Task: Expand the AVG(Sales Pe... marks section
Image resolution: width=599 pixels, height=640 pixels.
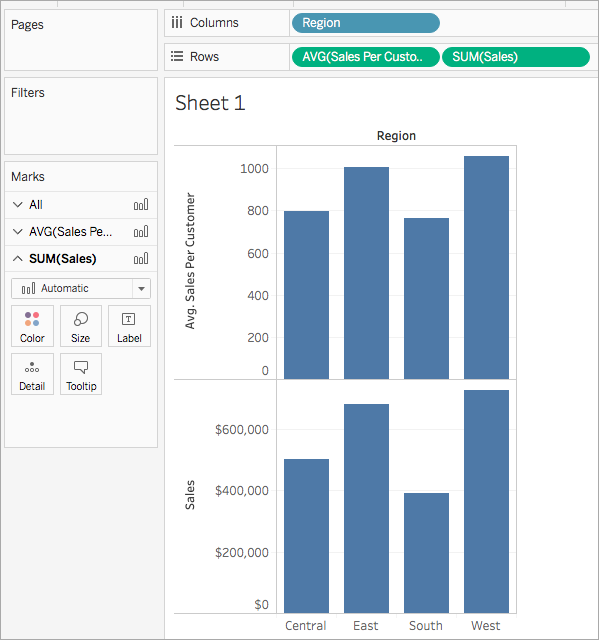Action: pos(18,231)
